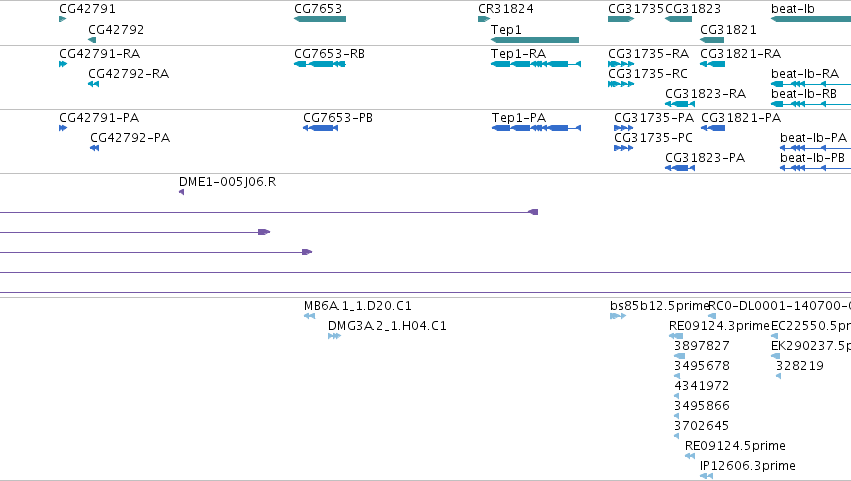The height and width of the screenshot is (481, 851).
Task: Click the CG31735-PA protein label
Action: pyautogui.click(x=654, y=117)
